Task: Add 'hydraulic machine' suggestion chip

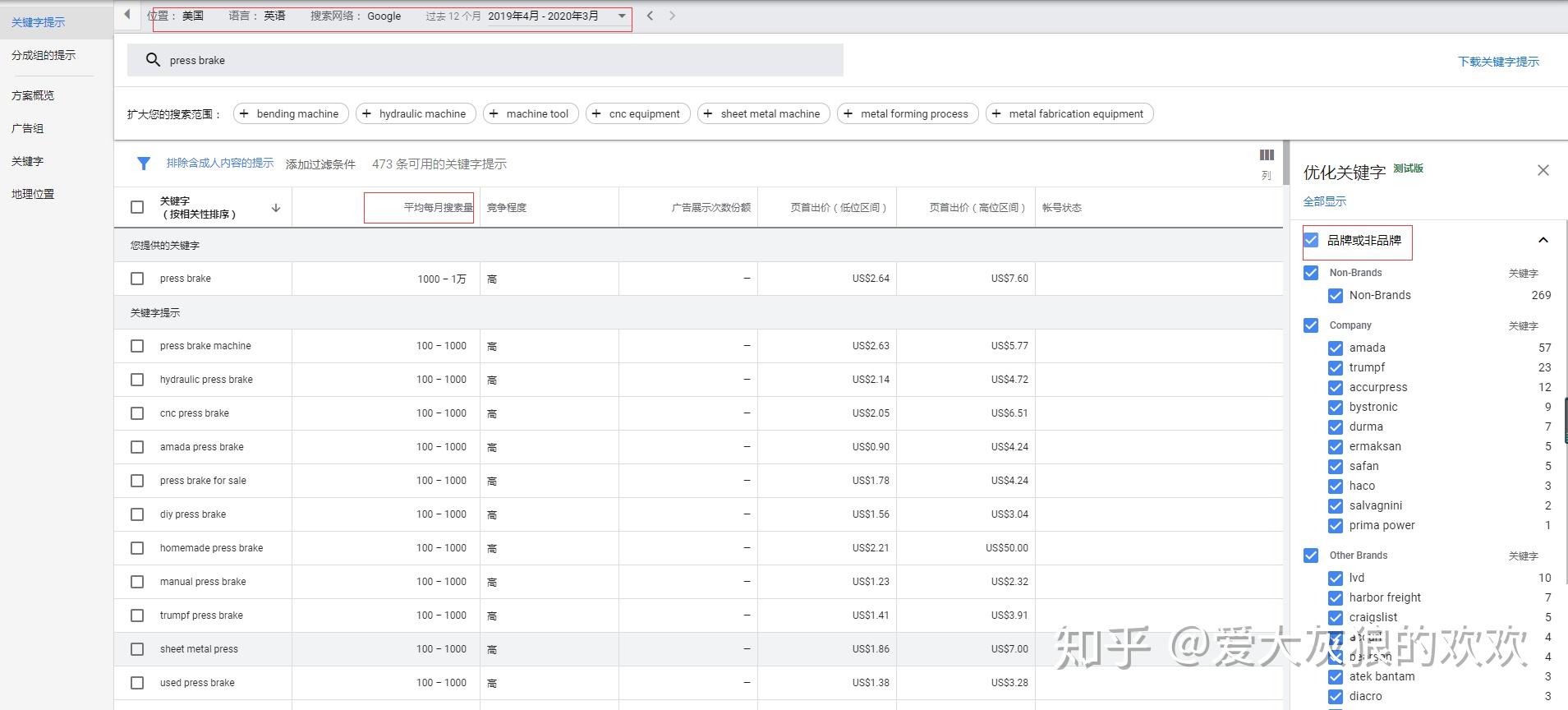Action: coord(416,113)
